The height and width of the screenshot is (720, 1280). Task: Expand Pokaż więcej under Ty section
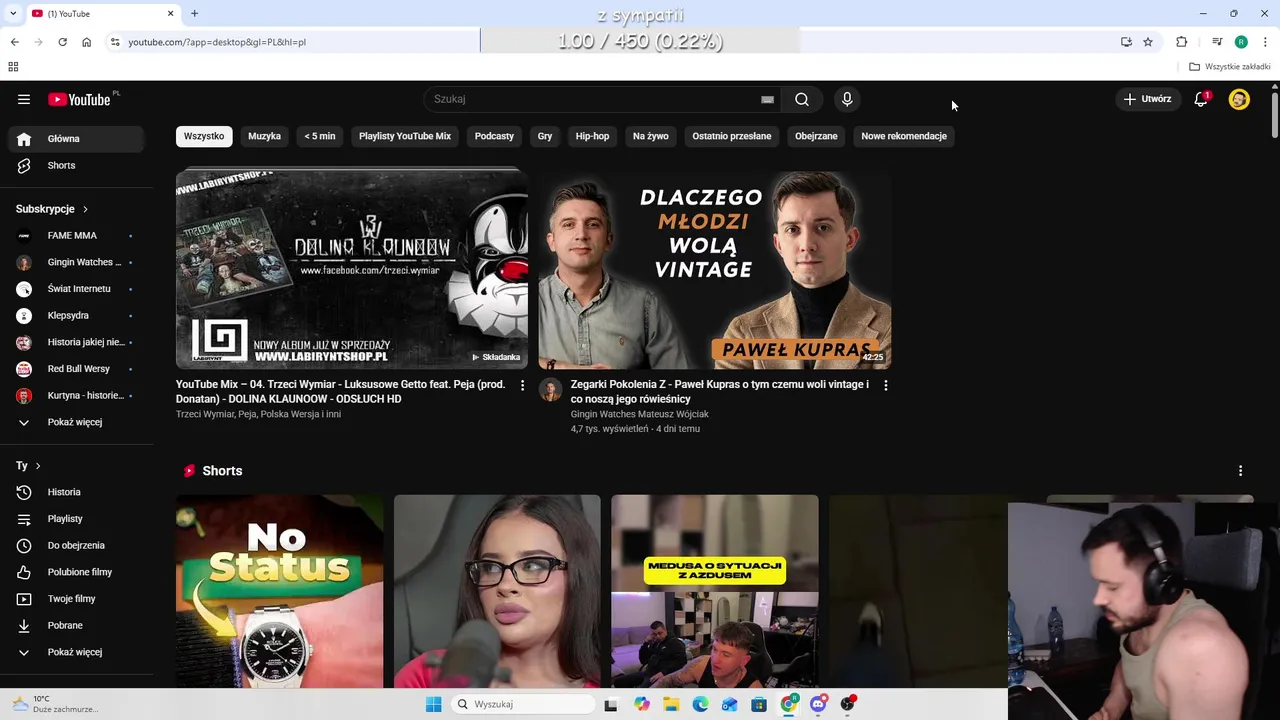pos(76,652)
